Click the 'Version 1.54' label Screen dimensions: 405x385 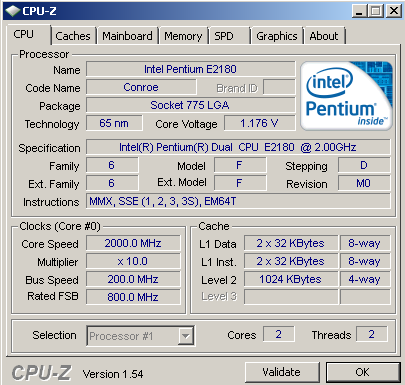pos(113,374)
